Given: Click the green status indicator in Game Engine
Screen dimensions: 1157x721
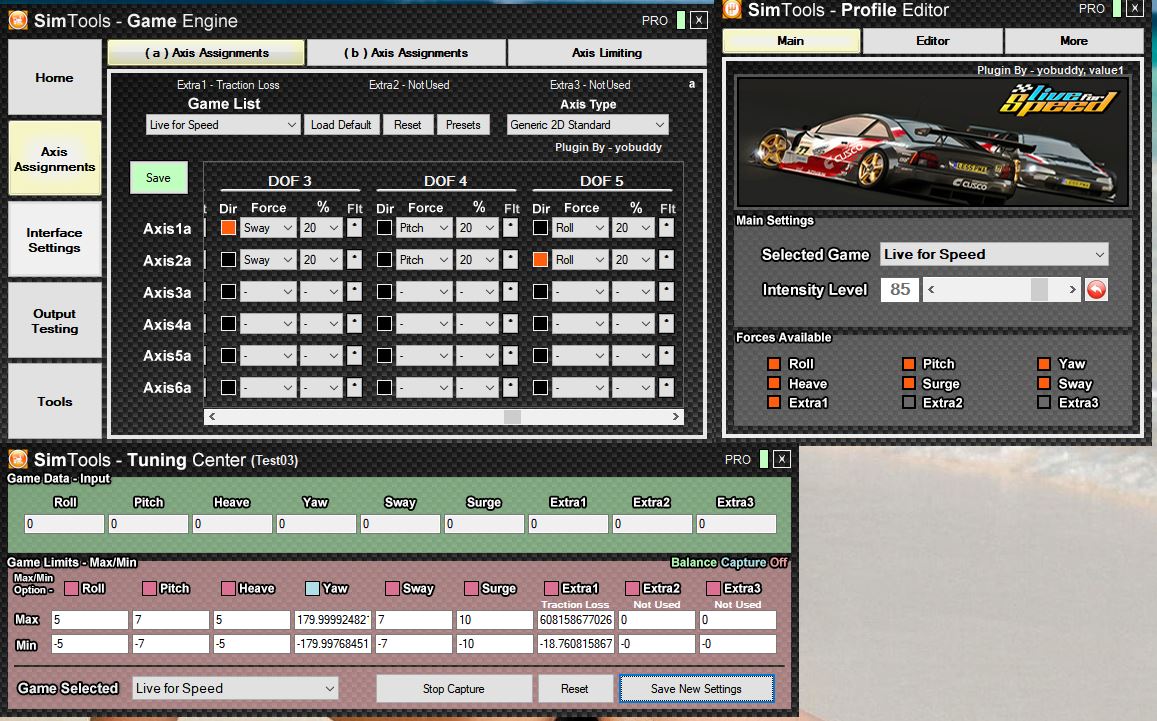Looking at the screenshot, I should (681, 21).
